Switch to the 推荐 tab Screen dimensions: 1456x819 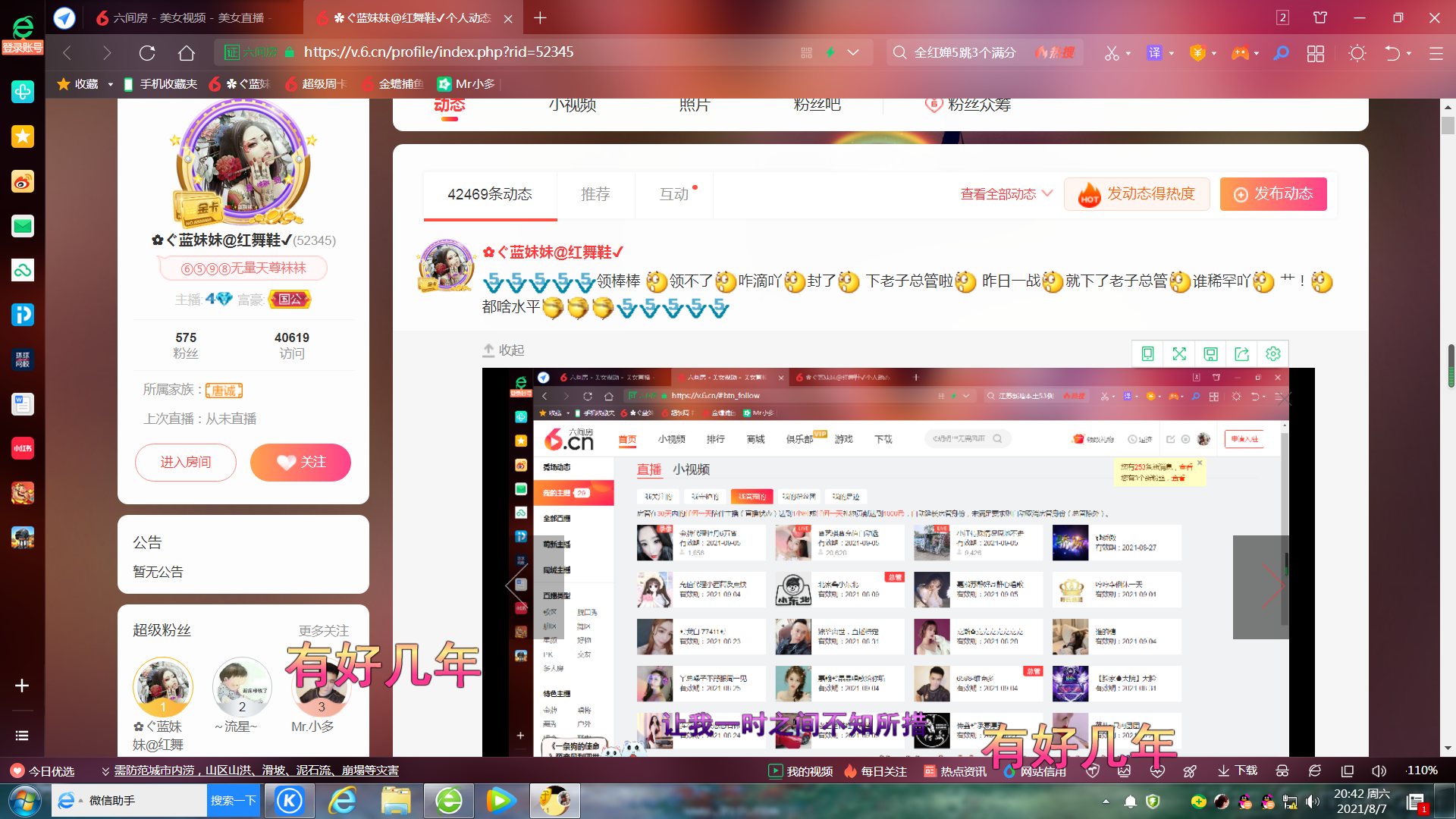tap(595, 195)
